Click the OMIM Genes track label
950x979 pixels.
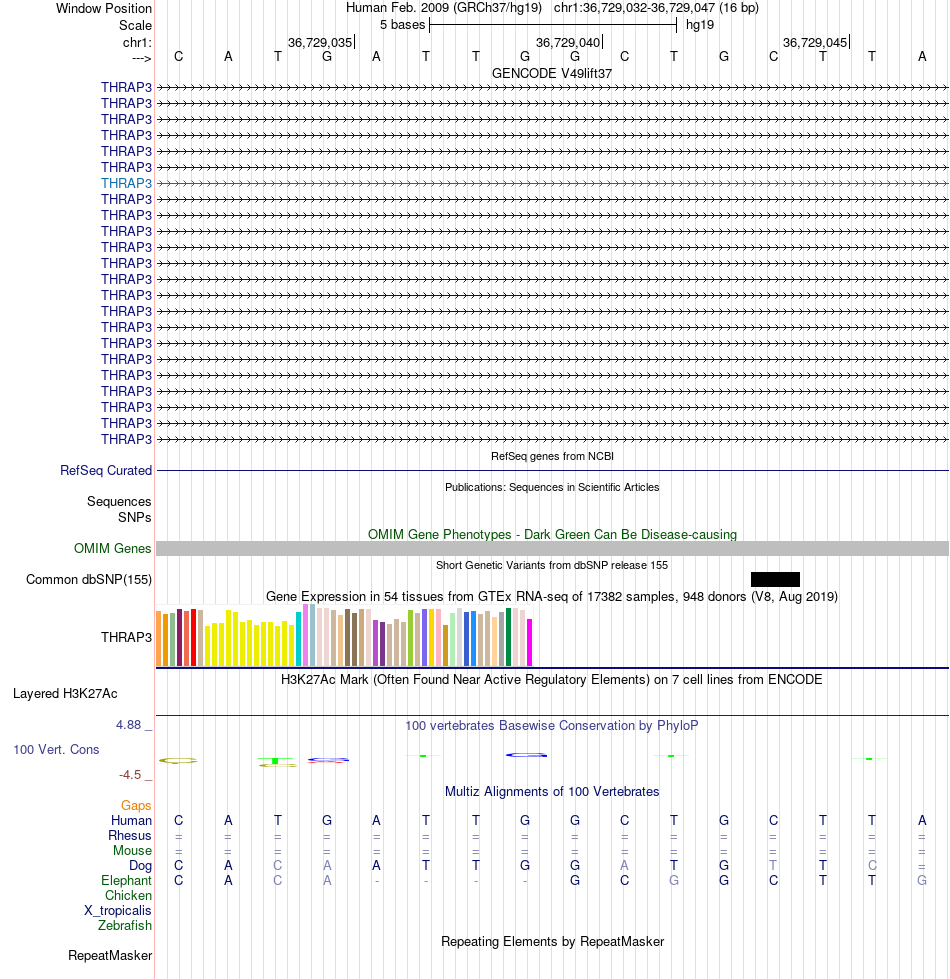coord(112,548)
